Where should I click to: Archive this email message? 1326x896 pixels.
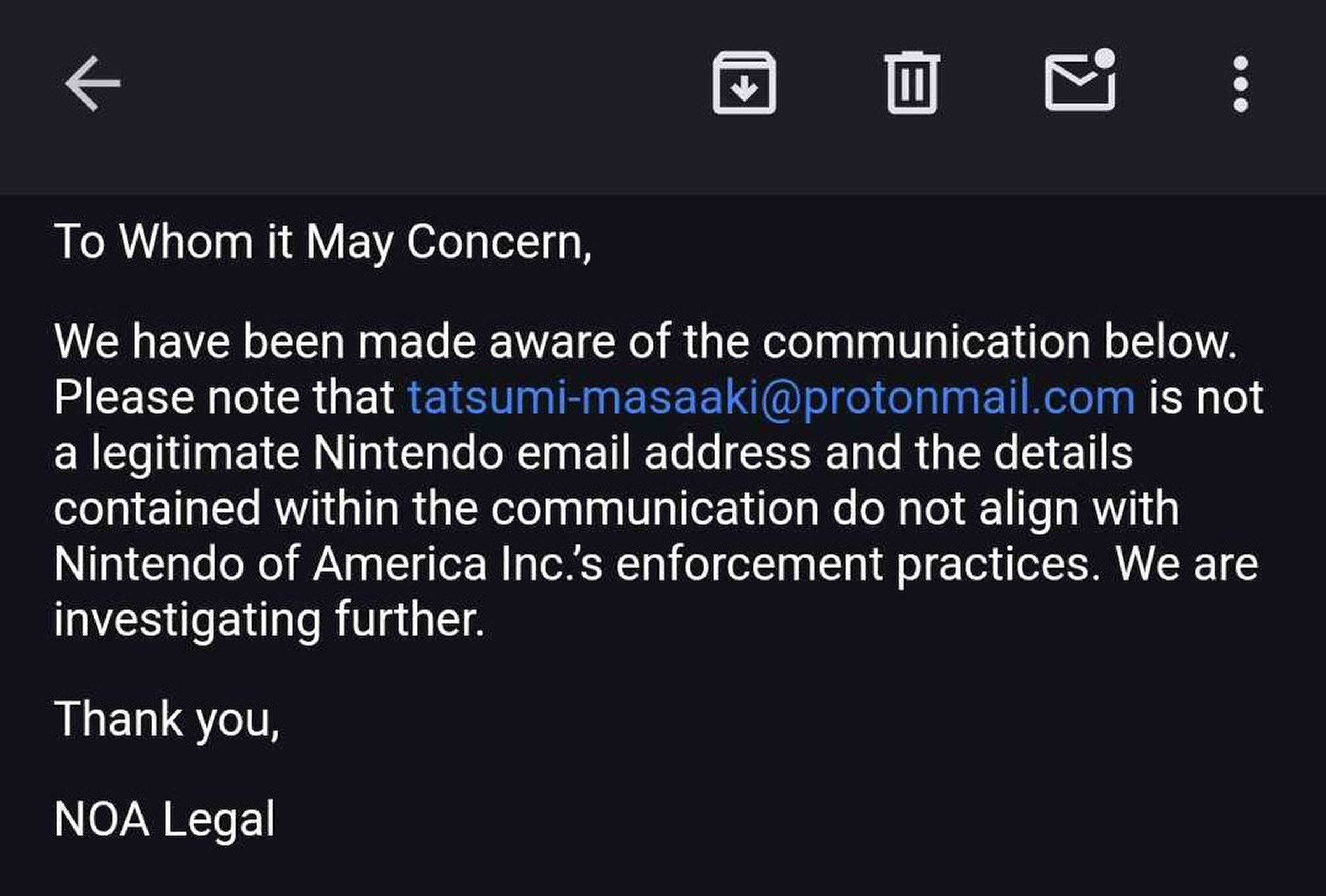744,83
